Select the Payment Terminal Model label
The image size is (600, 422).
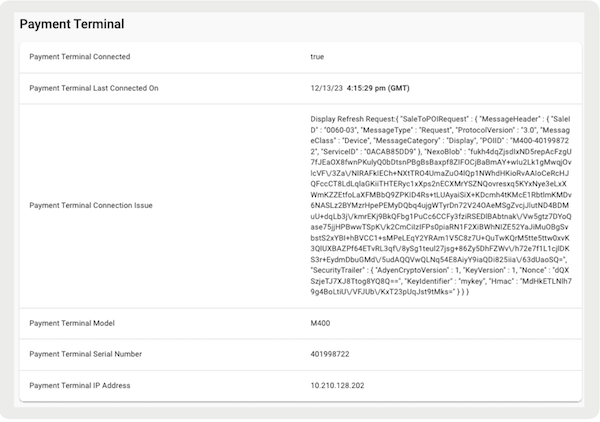[x=72, y=323]
